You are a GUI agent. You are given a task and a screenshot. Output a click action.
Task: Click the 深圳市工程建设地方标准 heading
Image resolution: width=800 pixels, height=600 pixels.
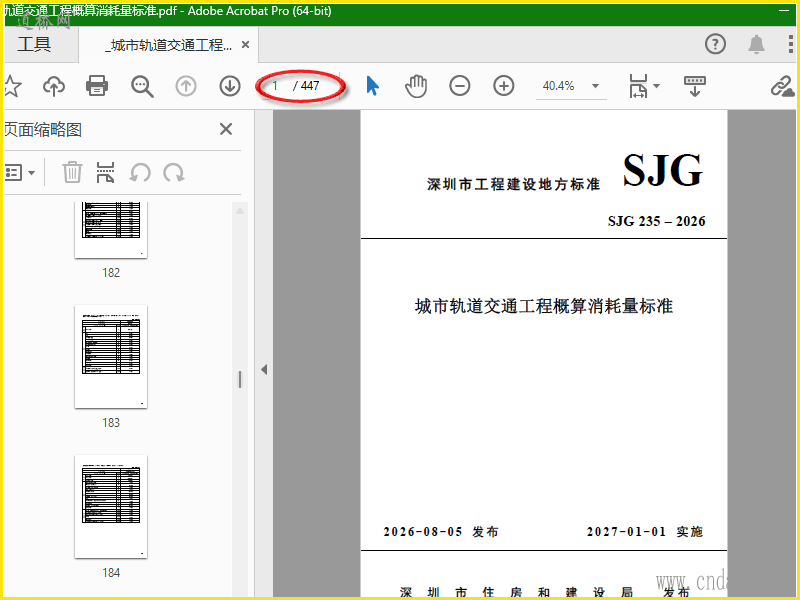(x=513, y=184)
